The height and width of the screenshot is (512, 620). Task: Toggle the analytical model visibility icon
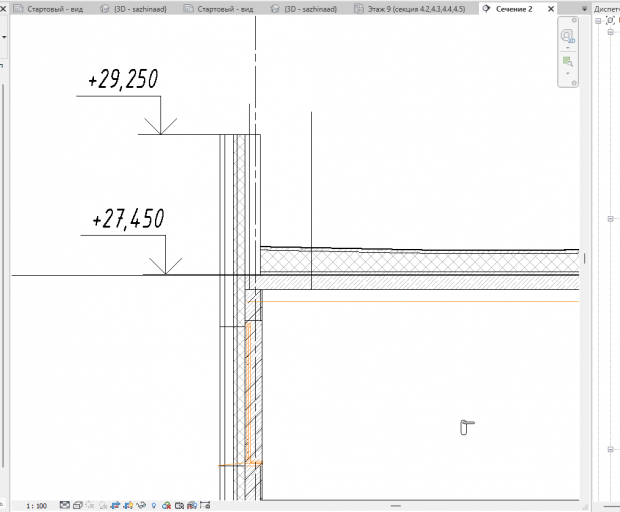click(x=192, y=505)
